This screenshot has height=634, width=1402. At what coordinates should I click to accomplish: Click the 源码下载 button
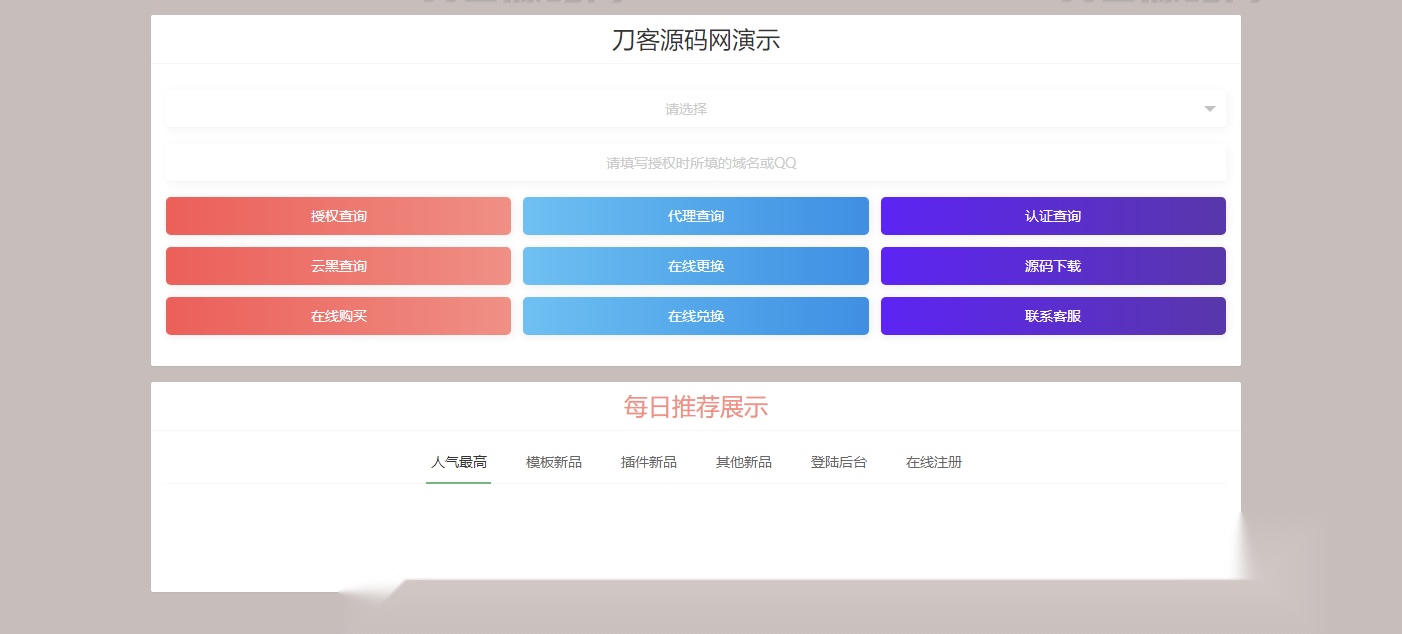pyautogui.click(x=1053, y=266)
